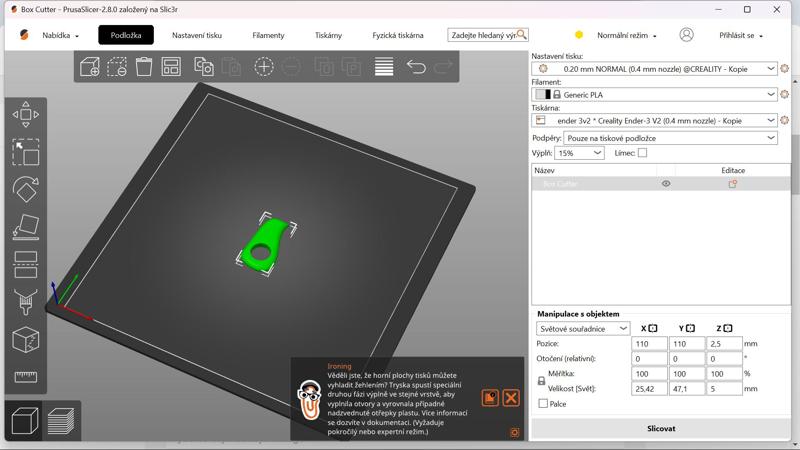The image size is (800, 450).
Task: Toggle Box Cutter visibility eye
Action: pyautogui.click(x=666, y=184)
